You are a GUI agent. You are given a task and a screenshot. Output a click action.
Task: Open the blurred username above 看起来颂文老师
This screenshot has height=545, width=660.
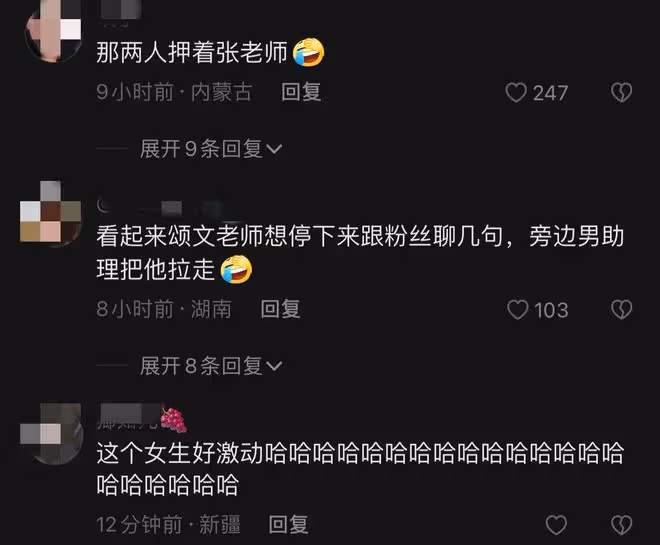pos(160,207)
